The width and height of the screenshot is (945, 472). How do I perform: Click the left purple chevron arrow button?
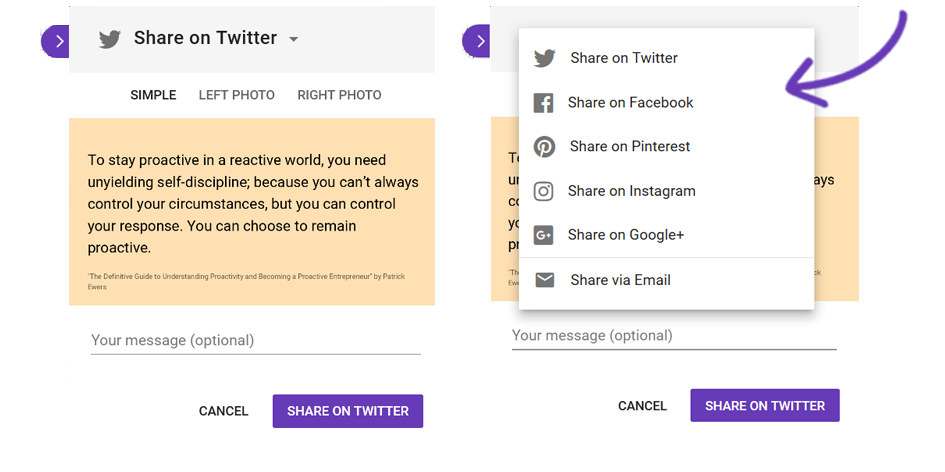pos(55,41)
